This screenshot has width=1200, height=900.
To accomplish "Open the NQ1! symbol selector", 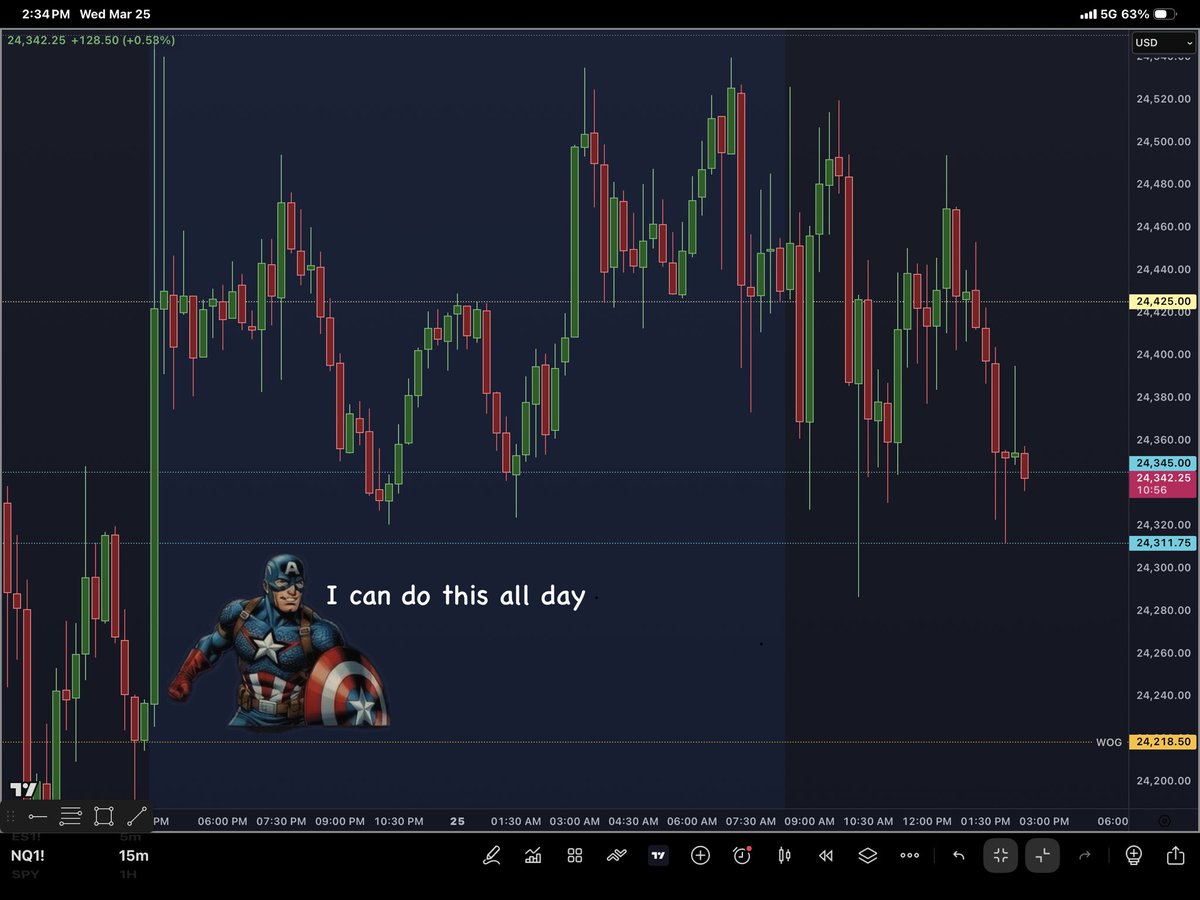I will 28,856.
